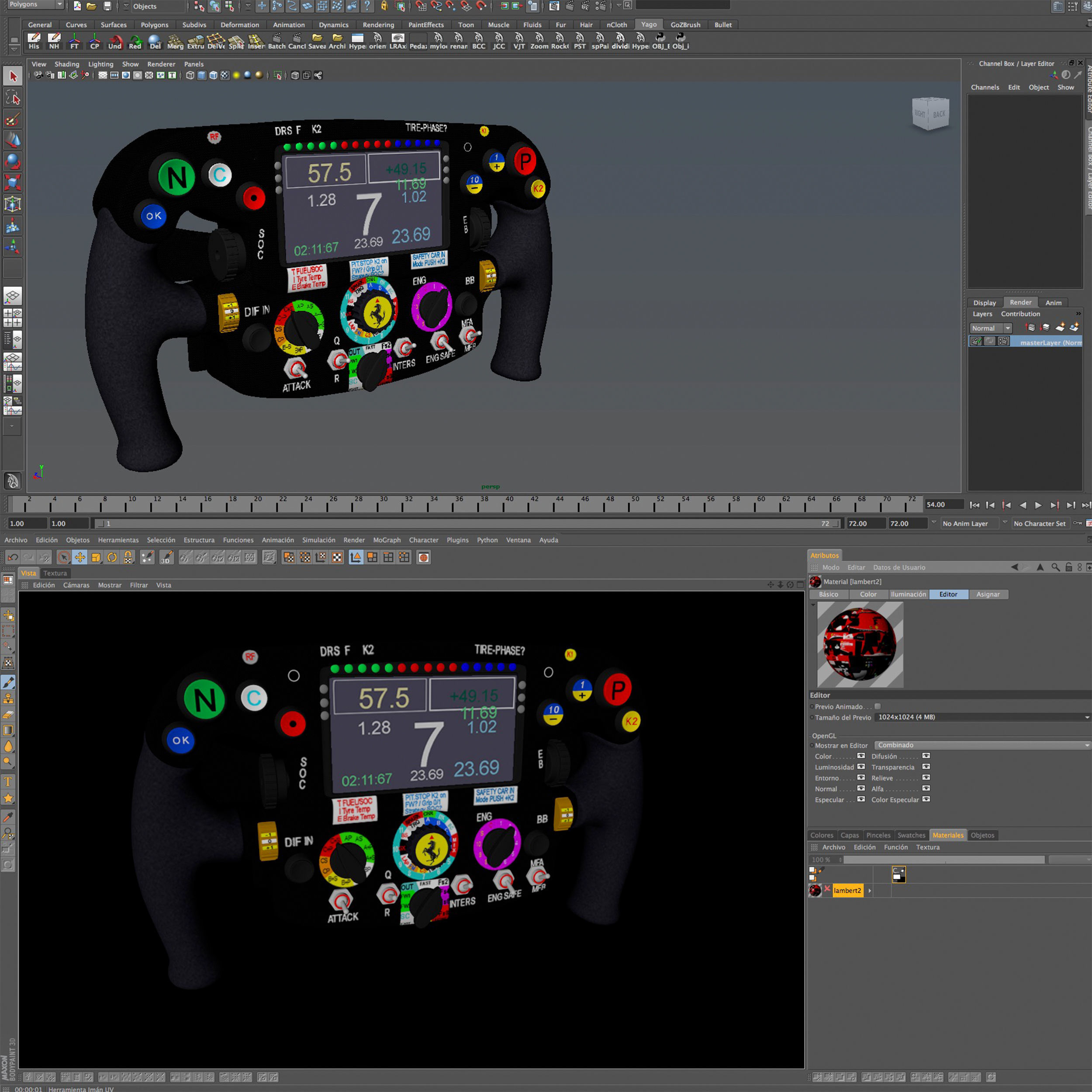Select the Text tool in BodyPaint sidebar
The image size is (1092, 1092).
(8, 782)
